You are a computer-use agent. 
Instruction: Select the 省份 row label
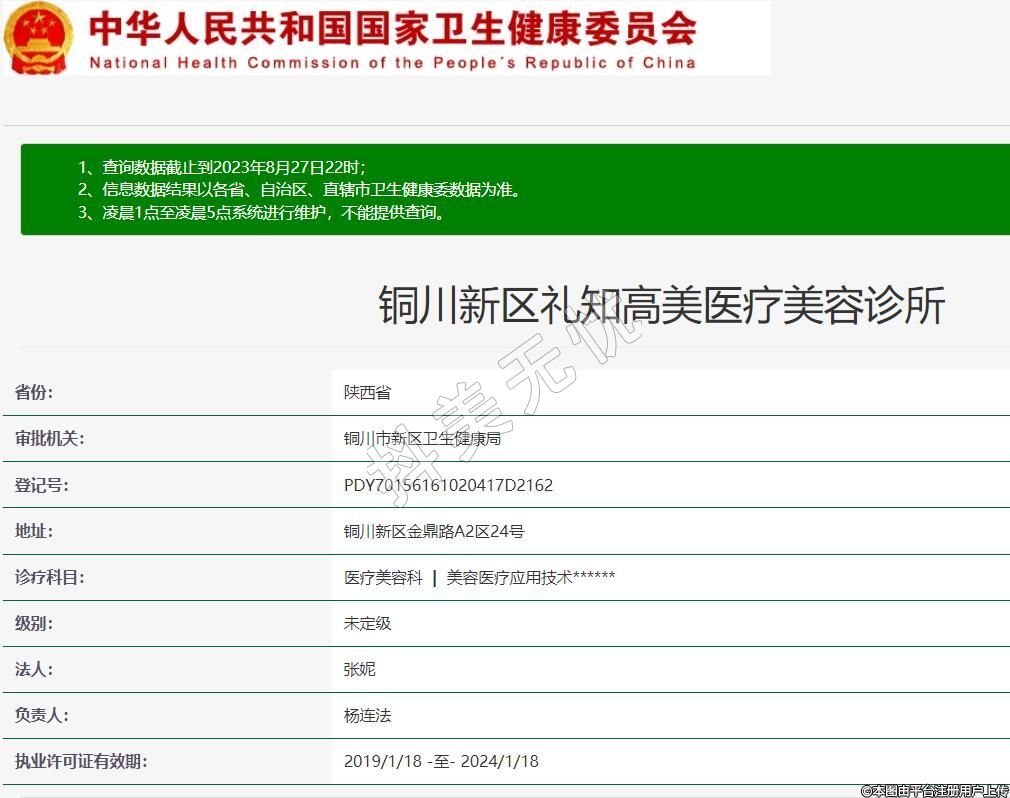34,392
